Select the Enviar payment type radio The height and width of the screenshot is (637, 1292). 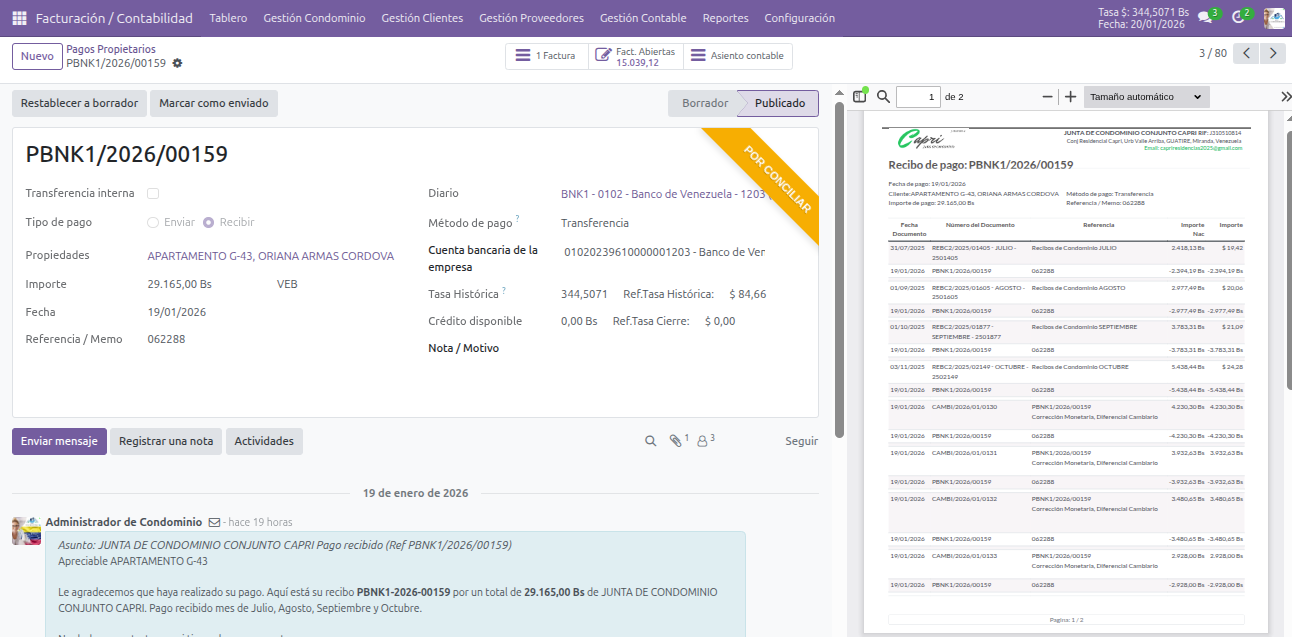153,223
